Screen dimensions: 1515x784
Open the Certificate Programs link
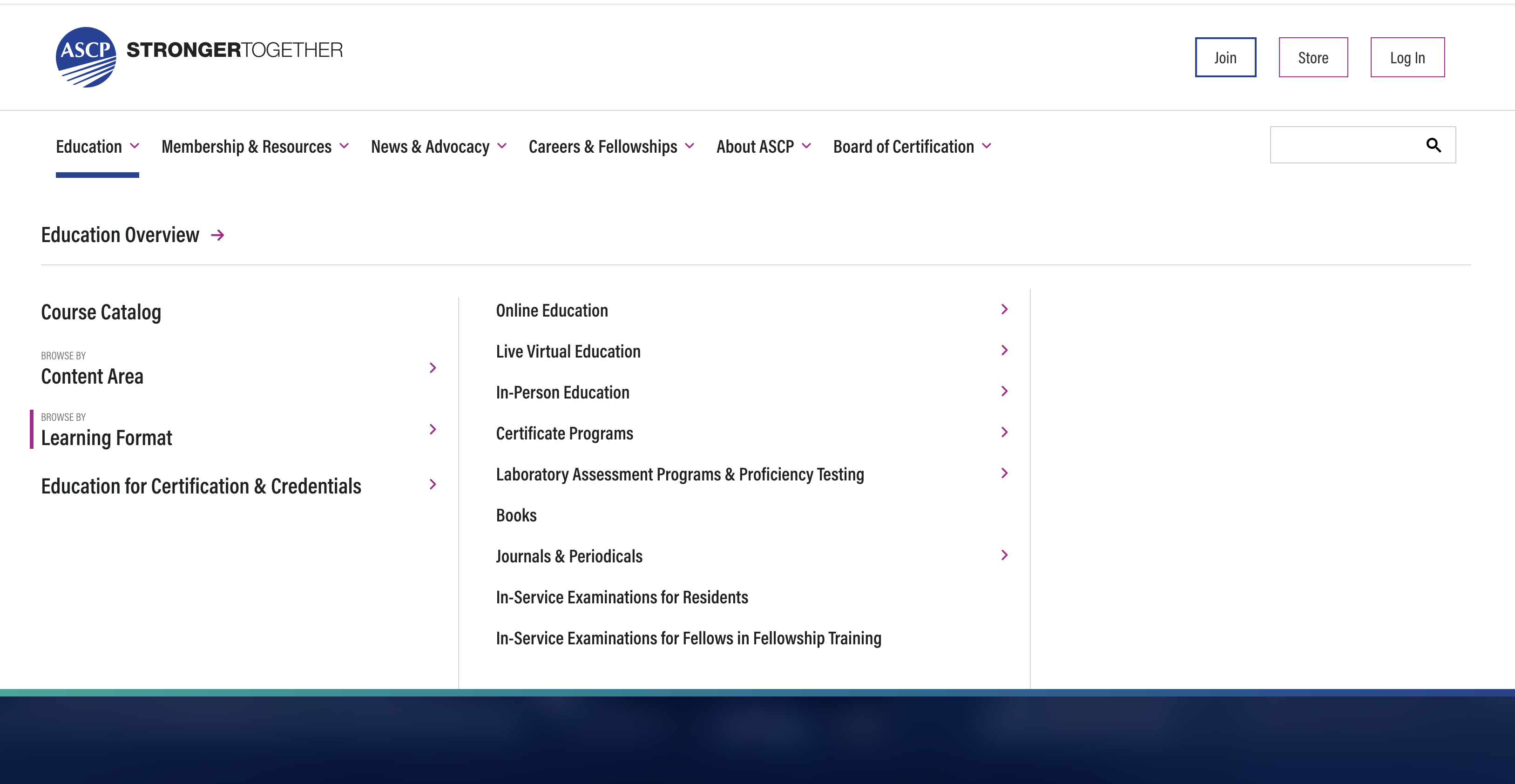pyautogui.click(x=565, y=433)
